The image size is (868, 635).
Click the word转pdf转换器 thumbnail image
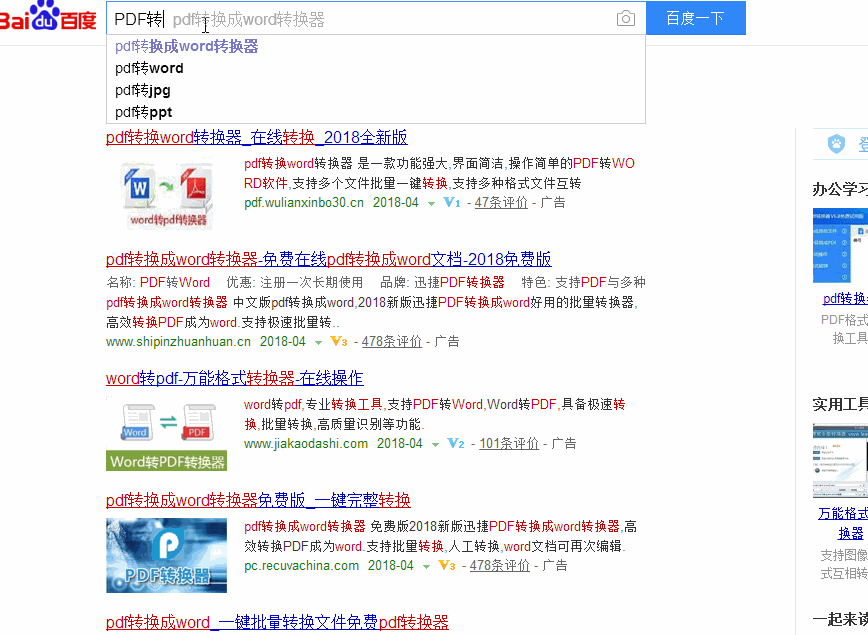pyautogui.click(x=167, y=194)
